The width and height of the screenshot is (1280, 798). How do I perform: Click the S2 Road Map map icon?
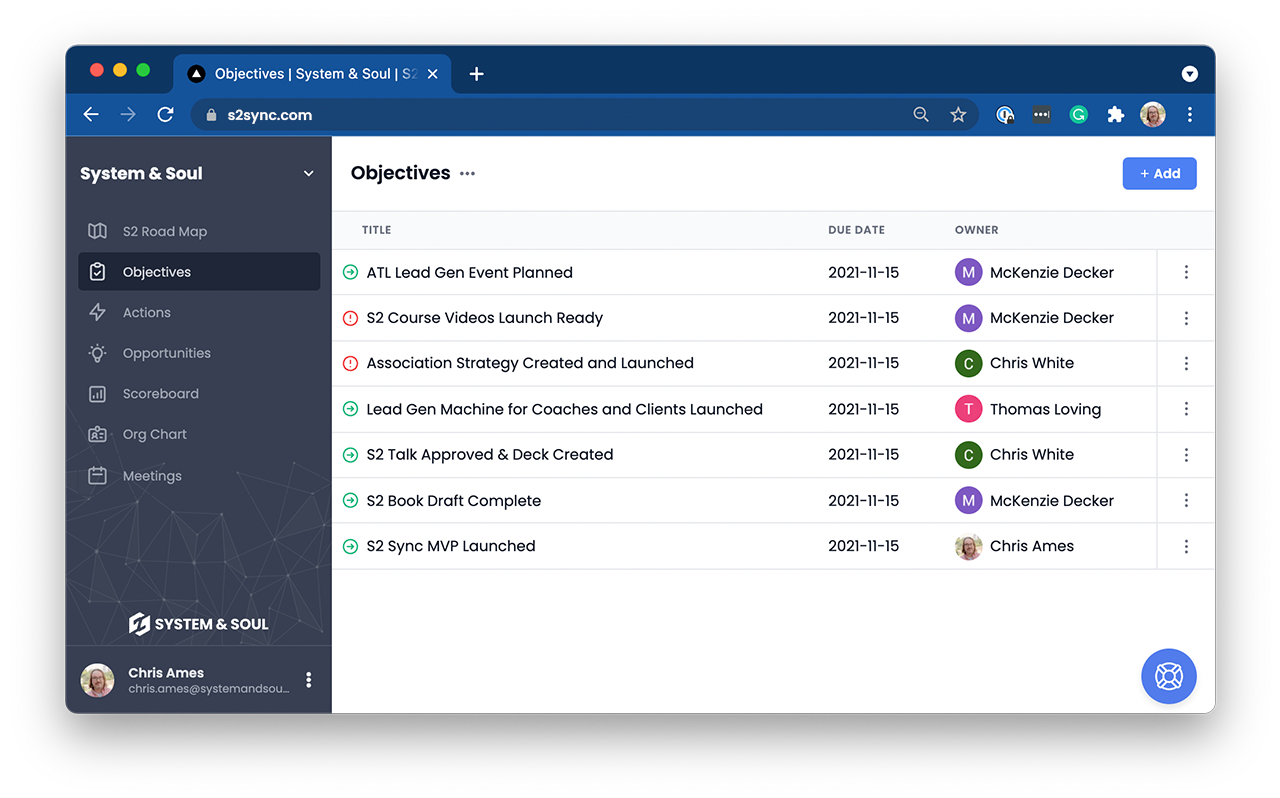(x=97, y=231)
